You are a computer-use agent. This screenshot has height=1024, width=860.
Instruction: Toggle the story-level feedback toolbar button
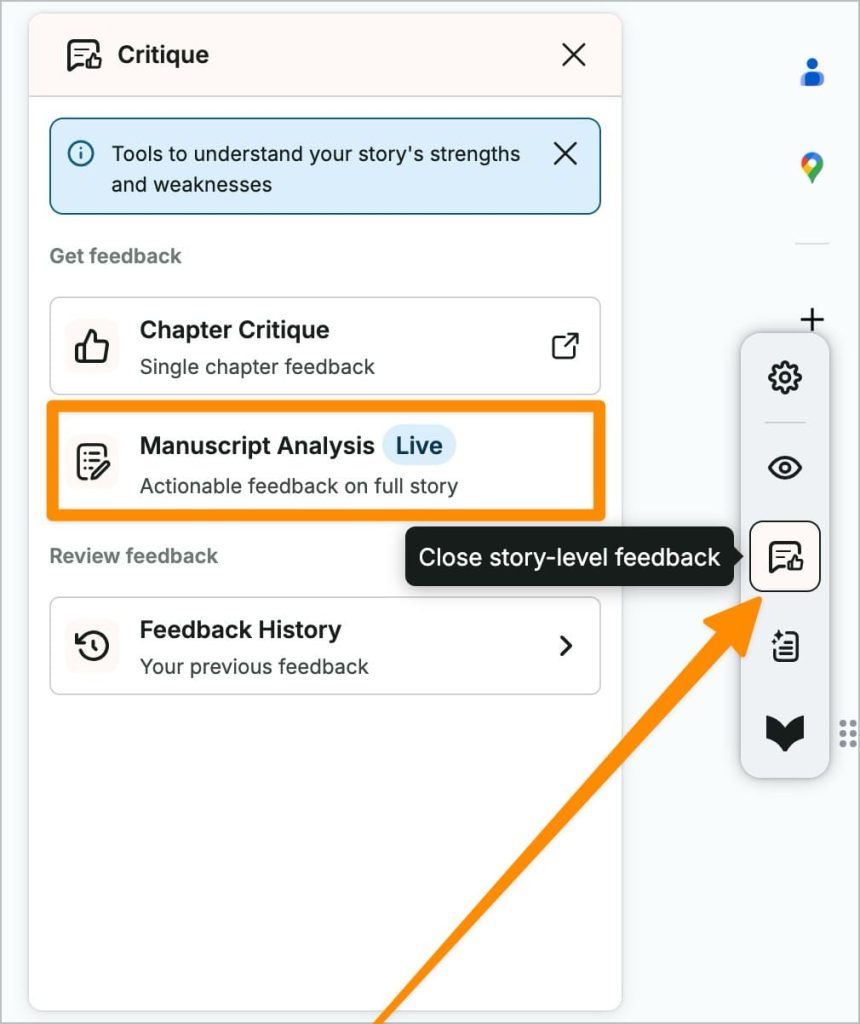784,556
